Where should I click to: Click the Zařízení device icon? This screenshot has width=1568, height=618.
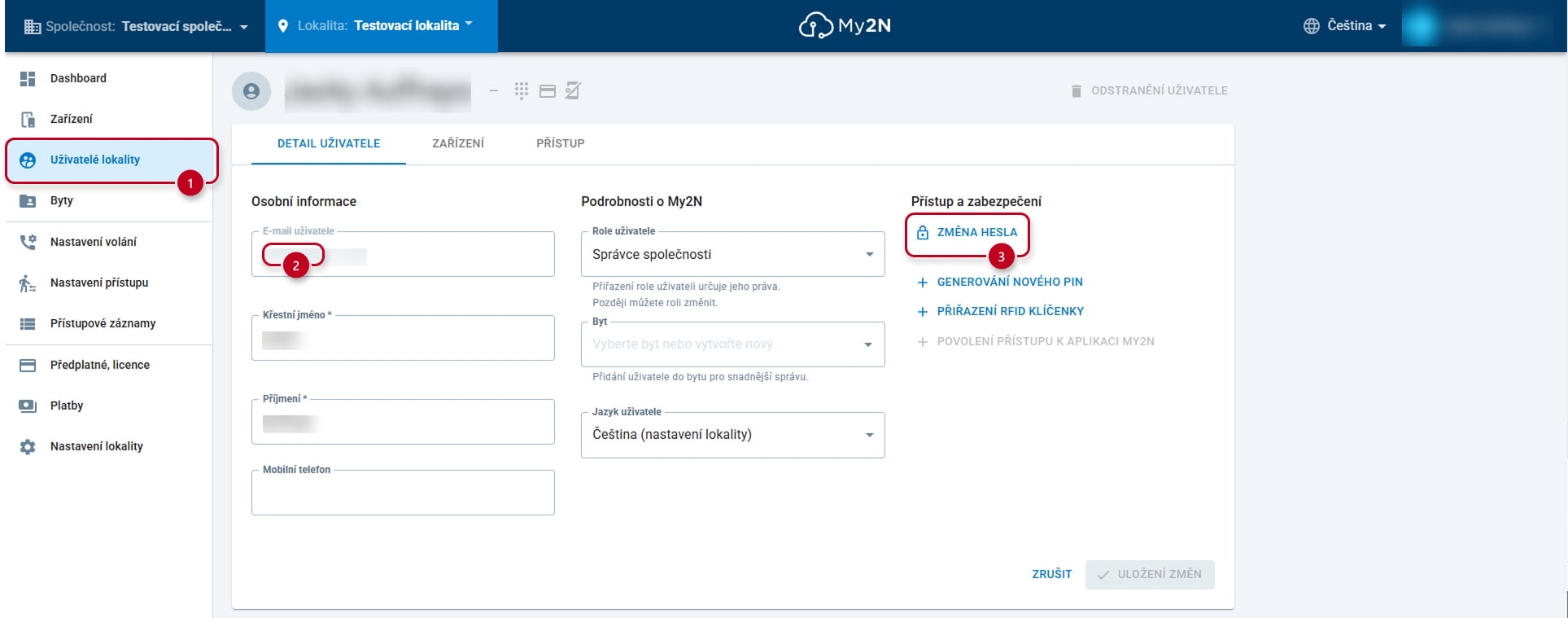click(x=28, y=120)
